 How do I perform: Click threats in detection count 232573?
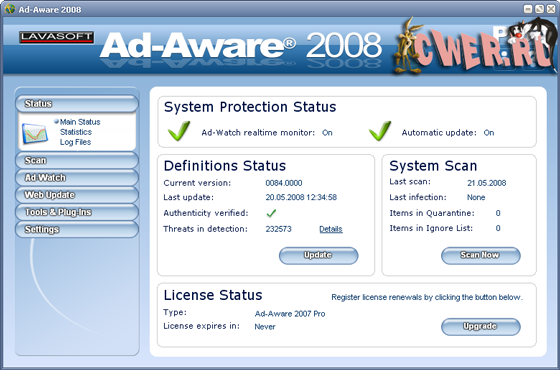pyautogui.click(x=278, y=229)
